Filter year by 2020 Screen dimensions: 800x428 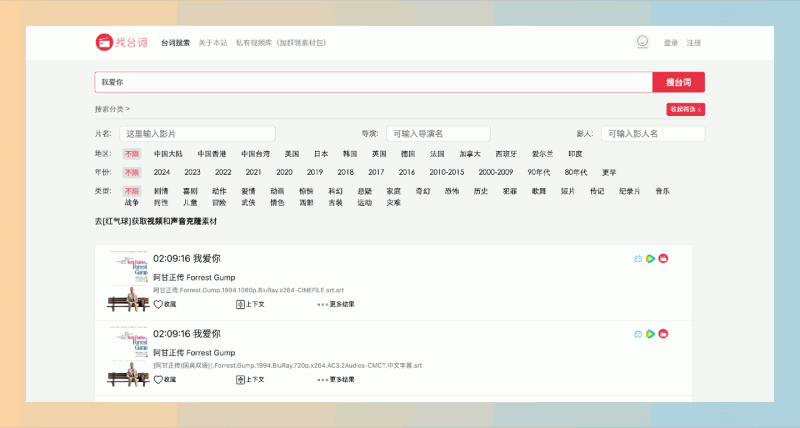click(284, 172)
